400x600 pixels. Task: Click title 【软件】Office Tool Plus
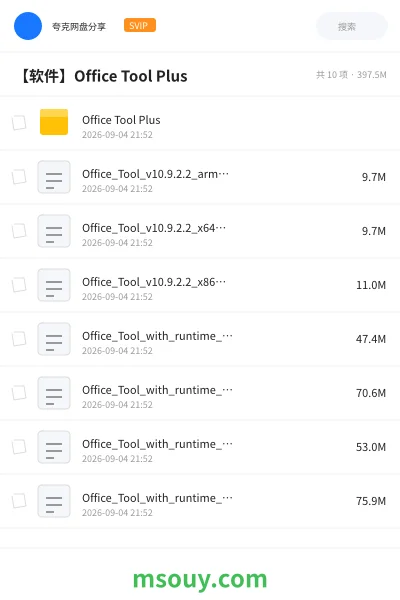tap(103, 76)
